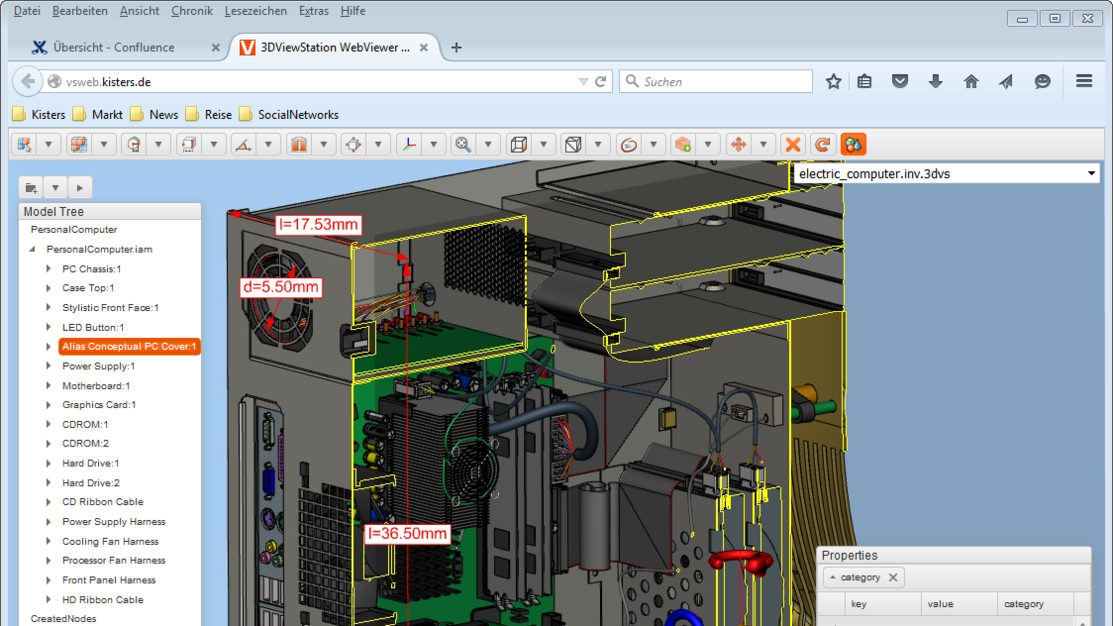Open the browser downloads arrow icon
1113x626 pixels.
tap(936, 82)
